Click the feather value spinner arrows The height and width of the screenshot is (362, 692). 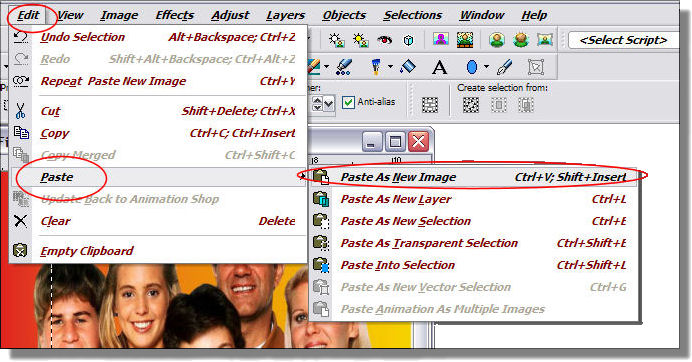click(317, 104)
